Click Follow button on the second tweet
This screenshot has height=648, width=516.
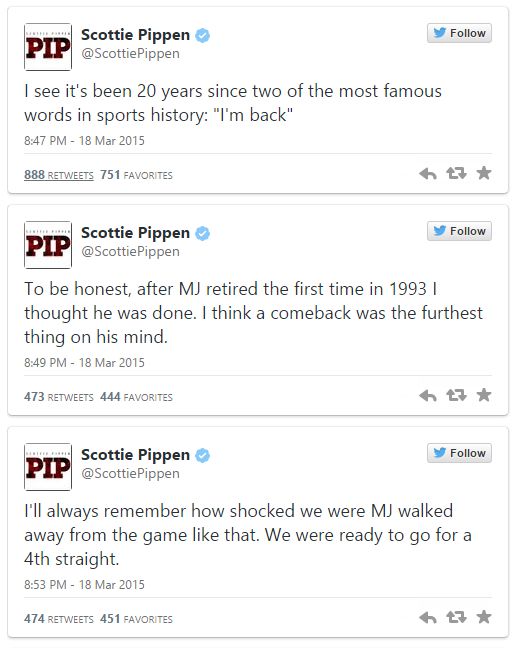coord(459,231)
